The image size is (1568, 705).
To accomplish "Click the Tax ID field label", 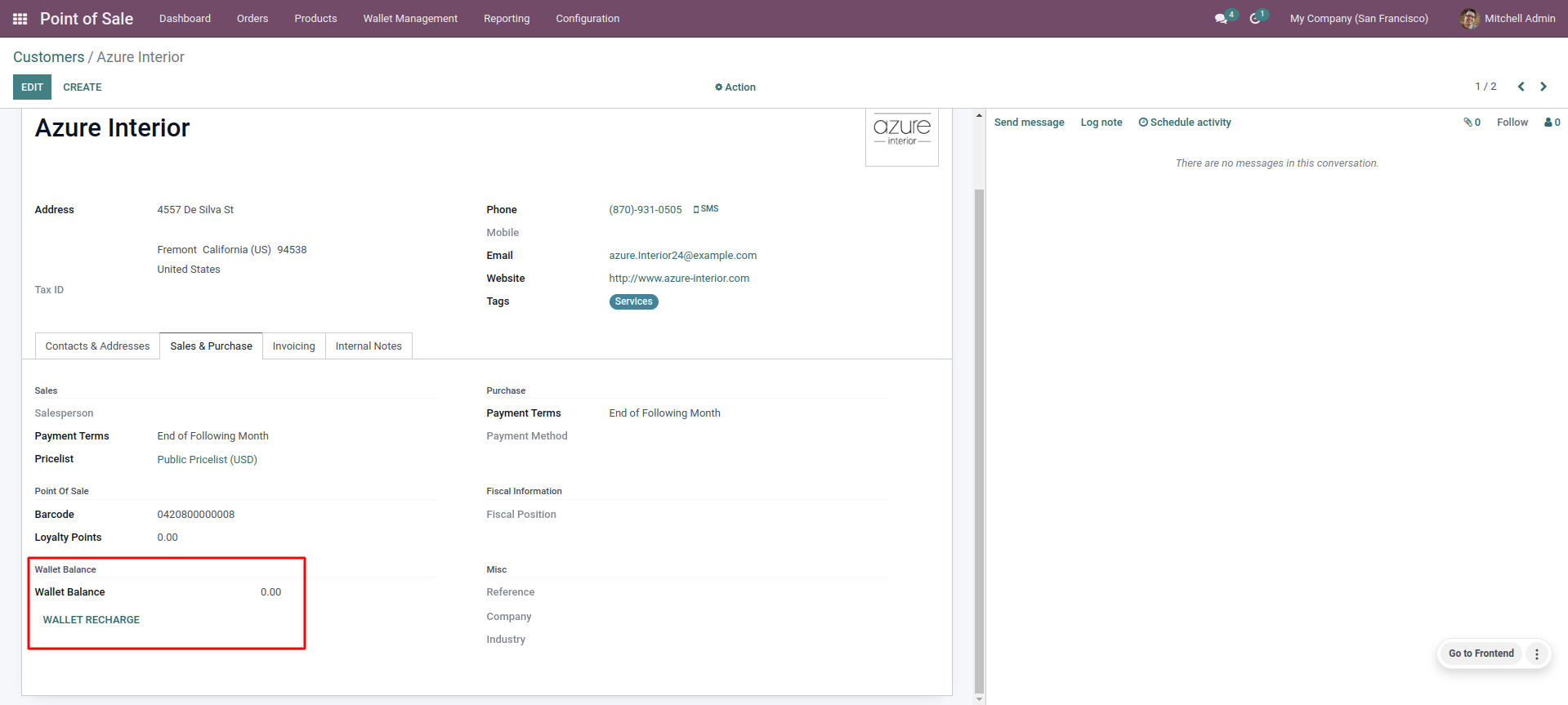I will 49,290.
